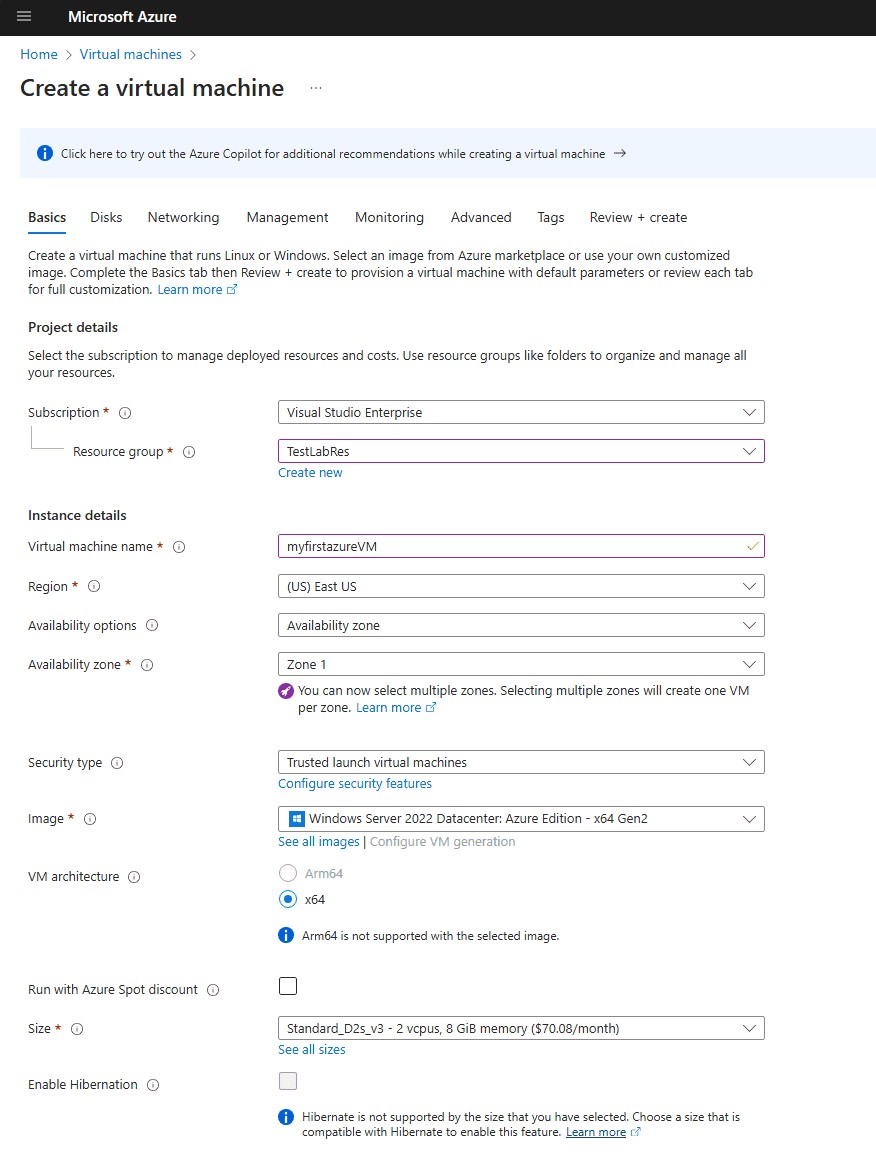The width and height of the screenshot is (876, 1153).
Task: Click the Arm64 not supported info icon
Action: [x=286, y=935]
